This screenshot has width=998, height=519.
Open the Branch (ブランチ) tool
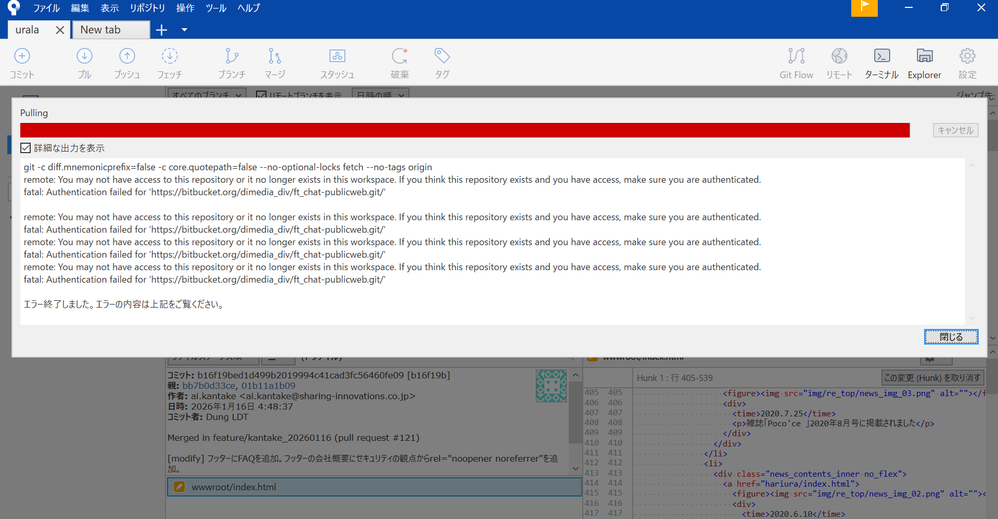tap(232, 56)
